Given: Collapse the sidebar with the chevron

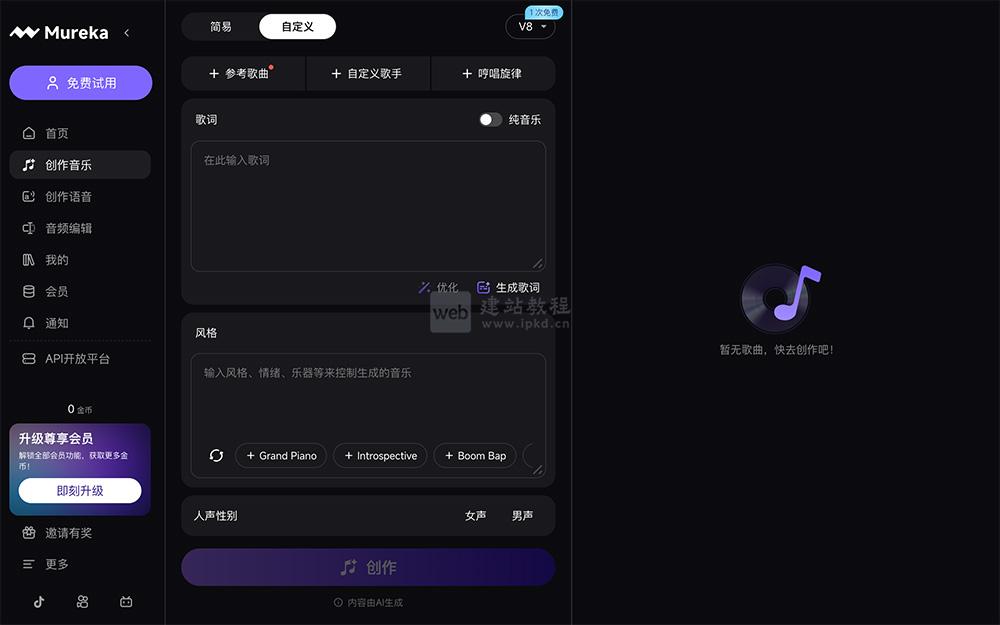Looking at the screenshot, I should [x=127, y=32].
